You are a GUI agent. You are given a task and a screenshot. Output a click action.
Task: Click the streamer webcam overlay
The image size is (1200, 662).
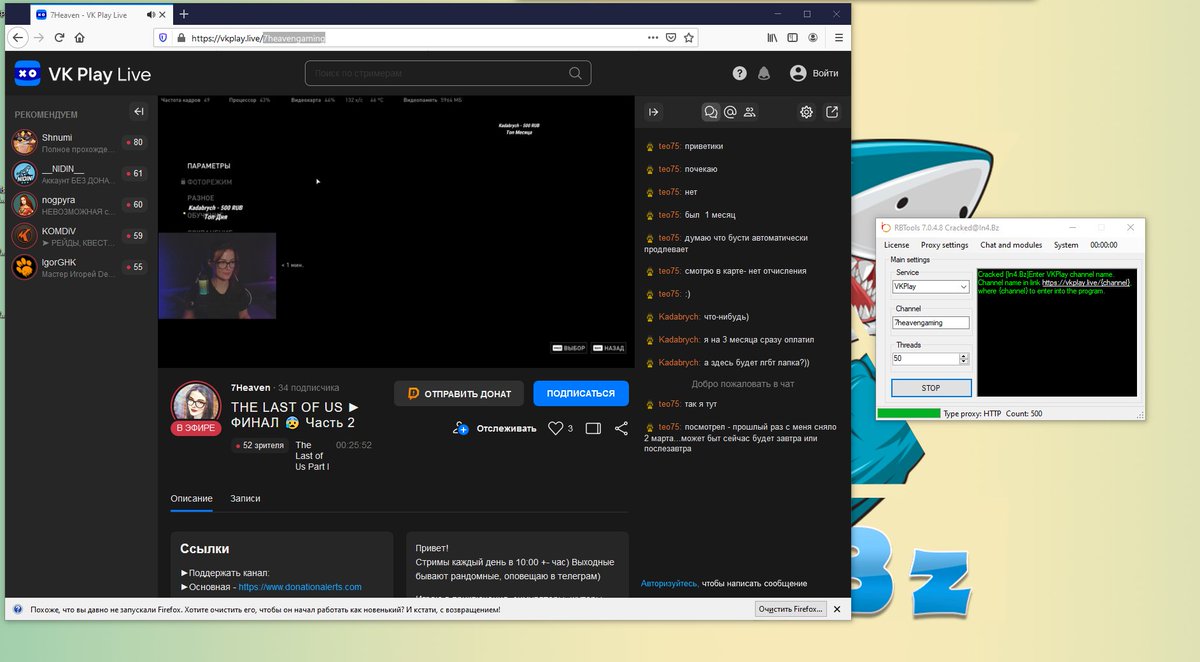pos(217,276)
